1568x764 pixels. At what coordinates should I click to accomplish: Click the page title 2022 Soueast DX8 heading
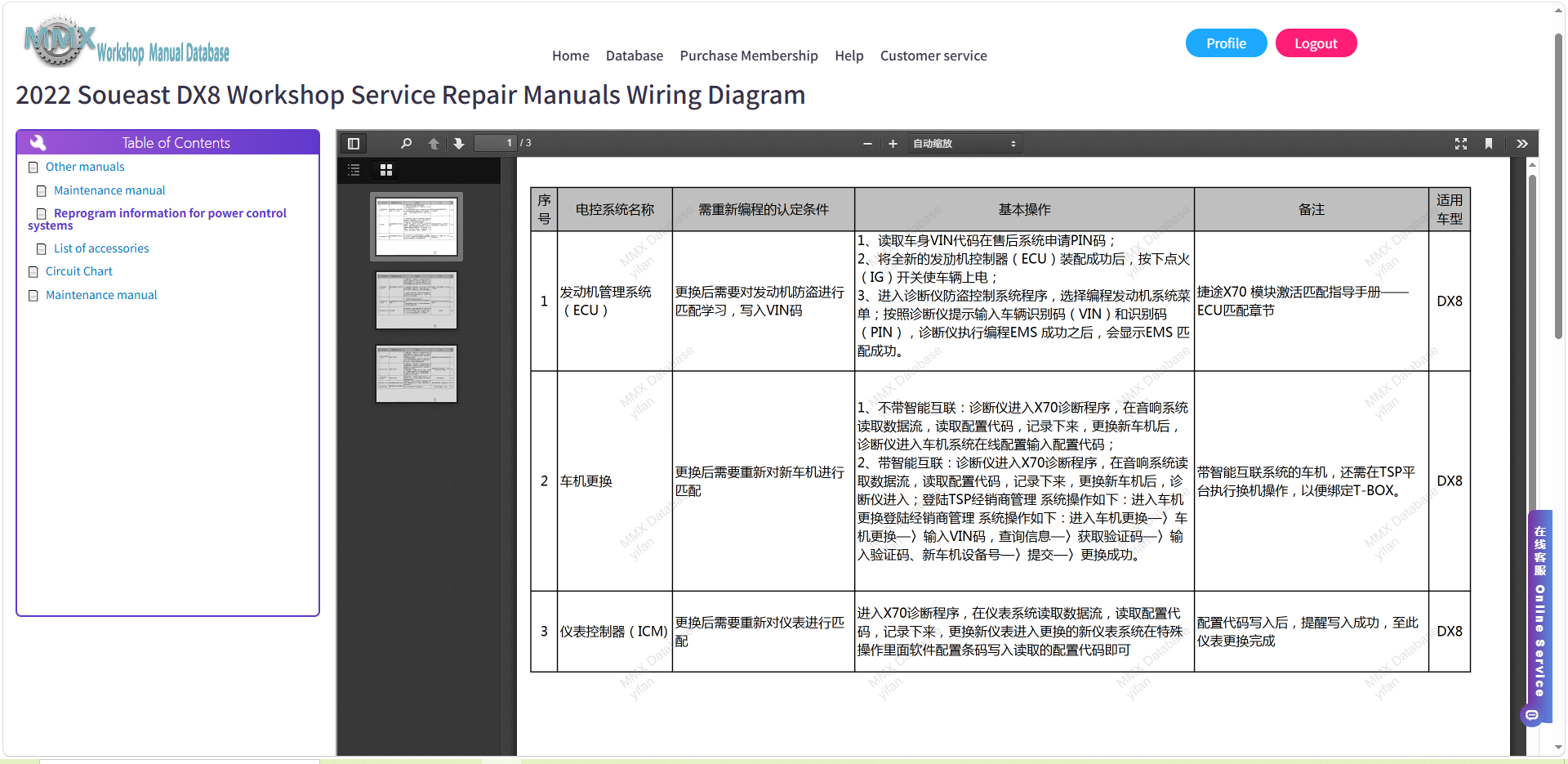(411, 96)
